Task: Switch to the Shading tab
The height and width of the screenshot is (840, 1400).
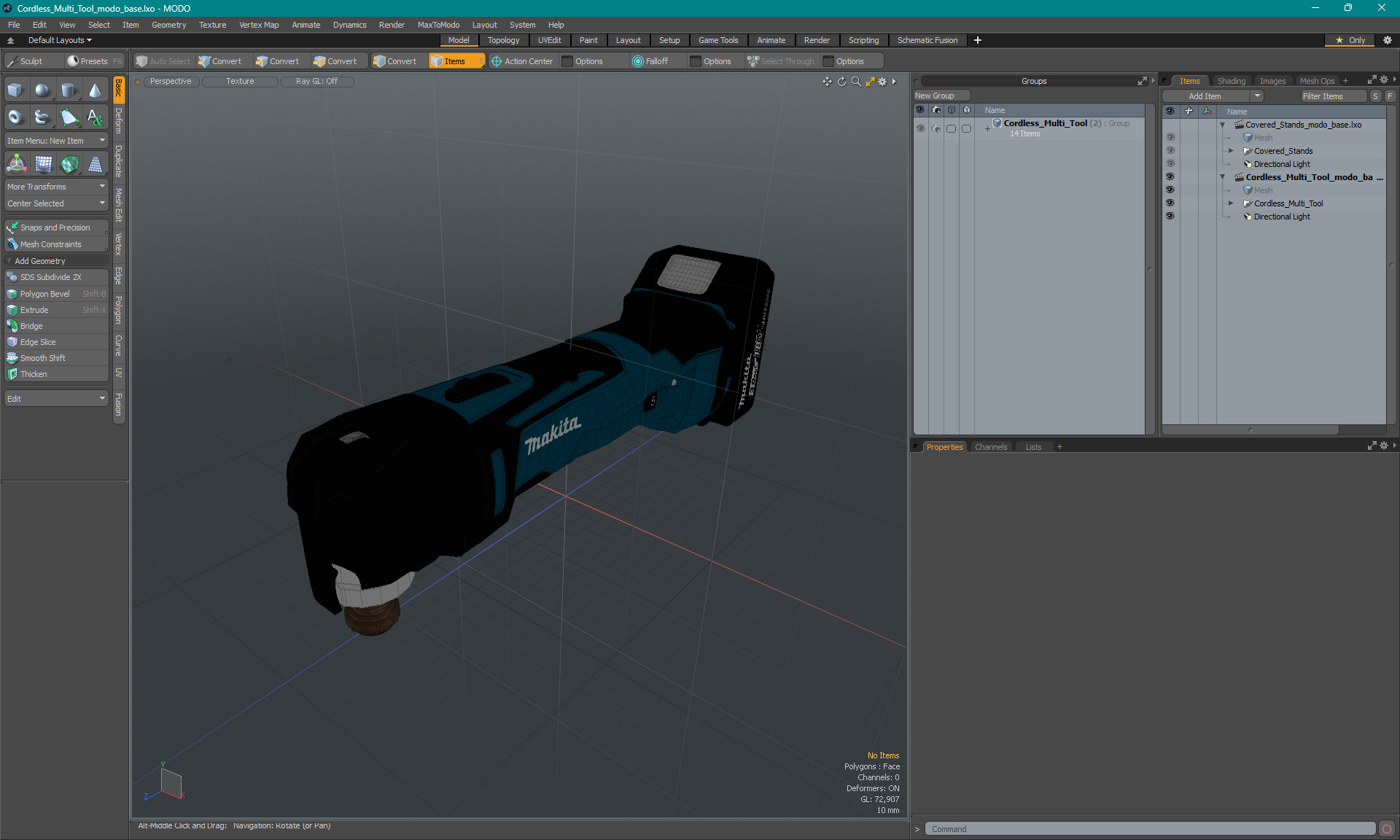Action: tap(1232, 81)
